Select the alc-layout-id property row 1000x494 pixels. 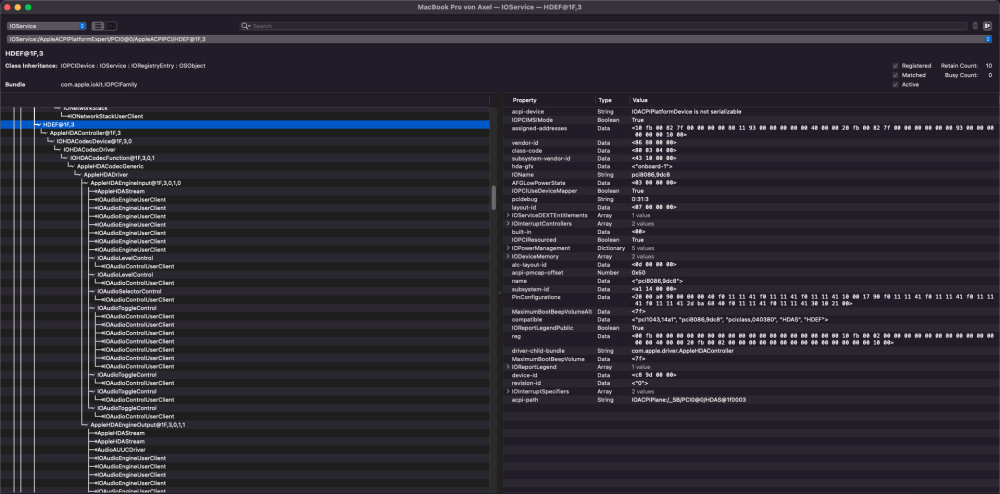[751, 264]
